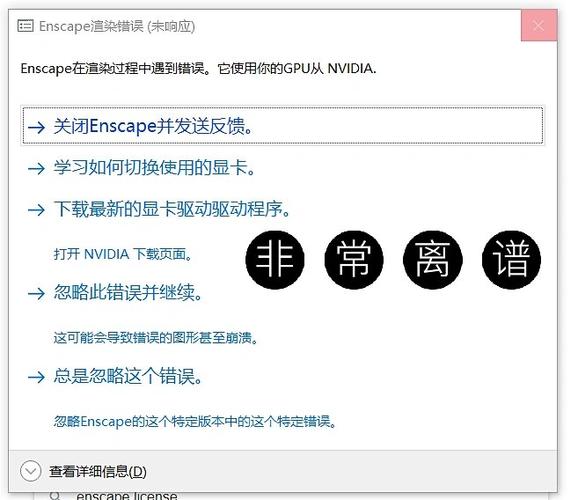Click the 查看详细信息(D) label
The width and height of the screenshot is (578, 500).
click(98, 471)
